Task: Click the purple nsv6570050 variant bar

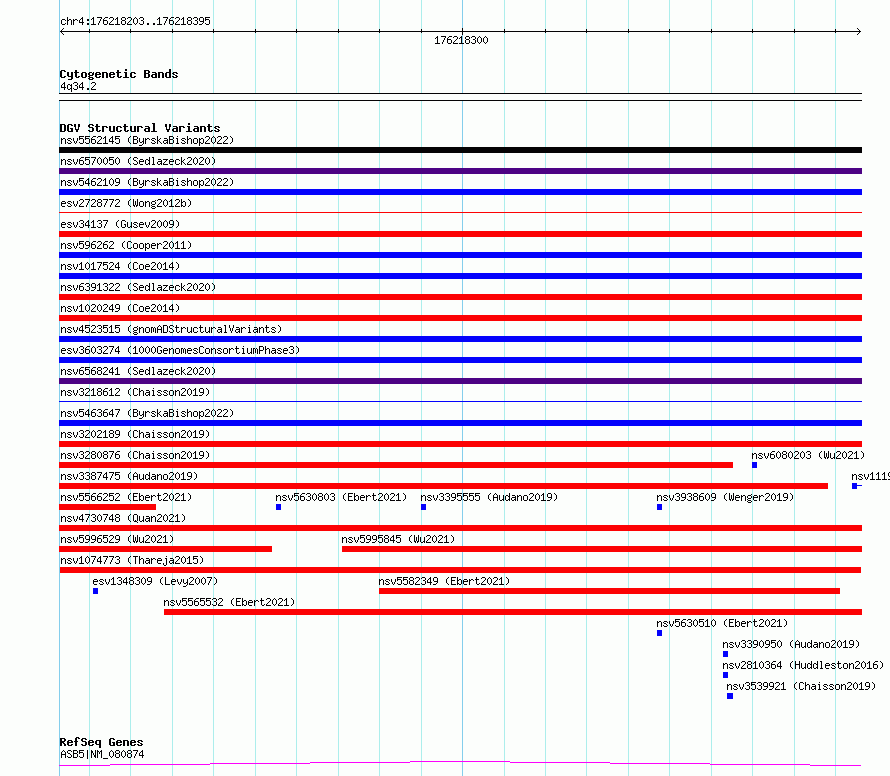Action: point(460,171)
